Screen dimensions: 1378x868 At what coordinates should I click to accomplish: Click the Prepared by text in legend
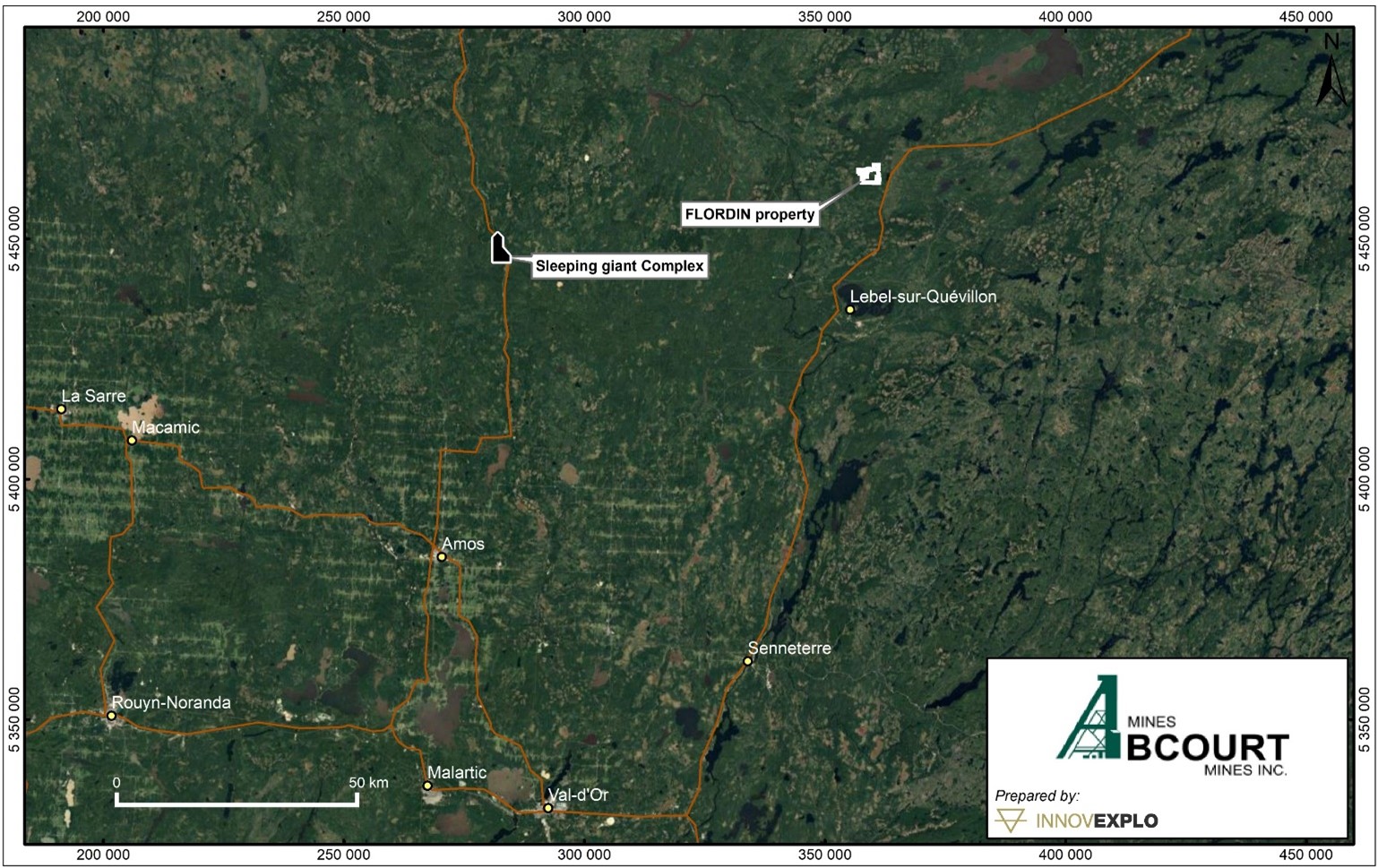(x=1037, y=795)
